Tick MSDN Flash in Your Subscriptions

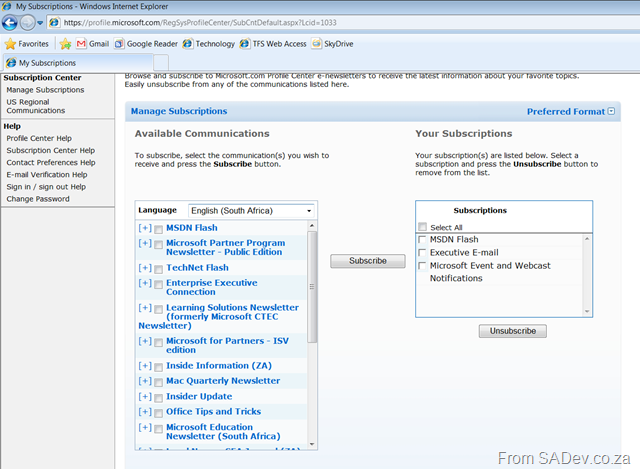click(422, 240)
